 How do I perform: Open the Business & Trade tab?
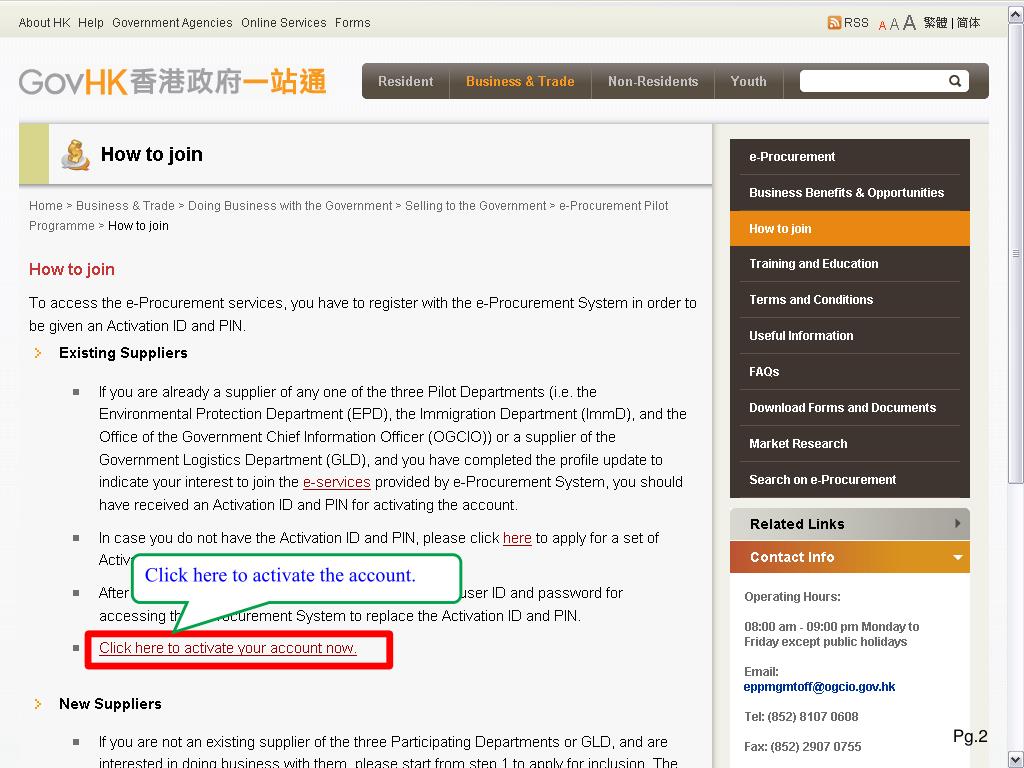(x=520, y=81)
